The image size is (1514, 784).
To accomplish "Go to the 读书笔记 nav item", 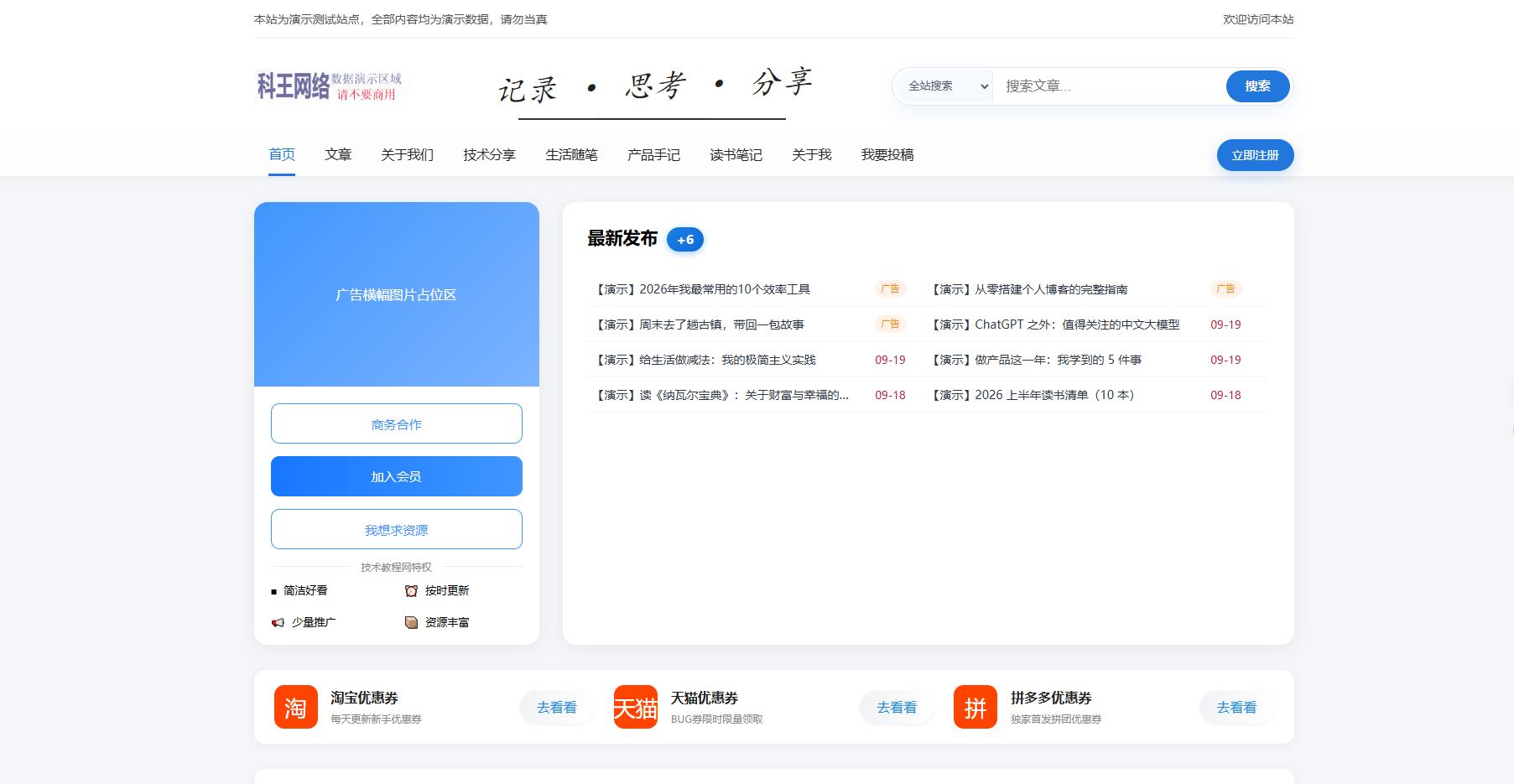I will tap(736, 155).
